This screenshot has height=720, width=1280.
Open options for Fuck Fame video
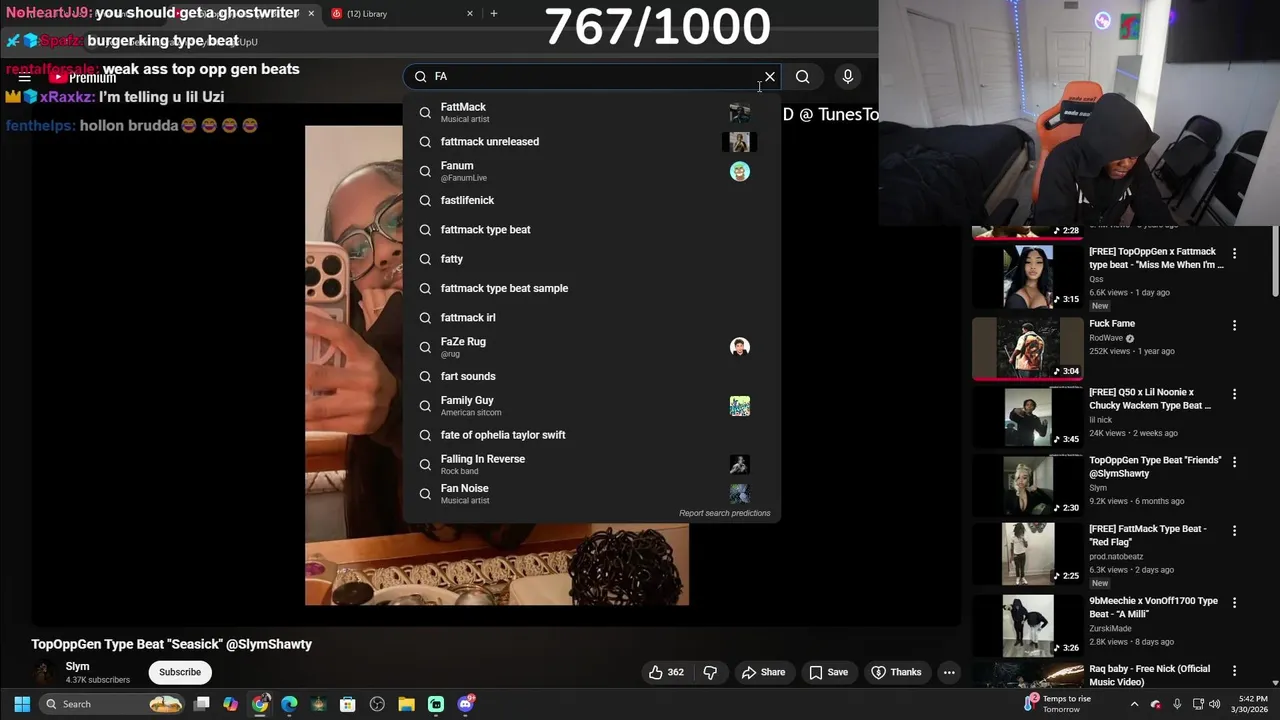[x=1234, y=325]
